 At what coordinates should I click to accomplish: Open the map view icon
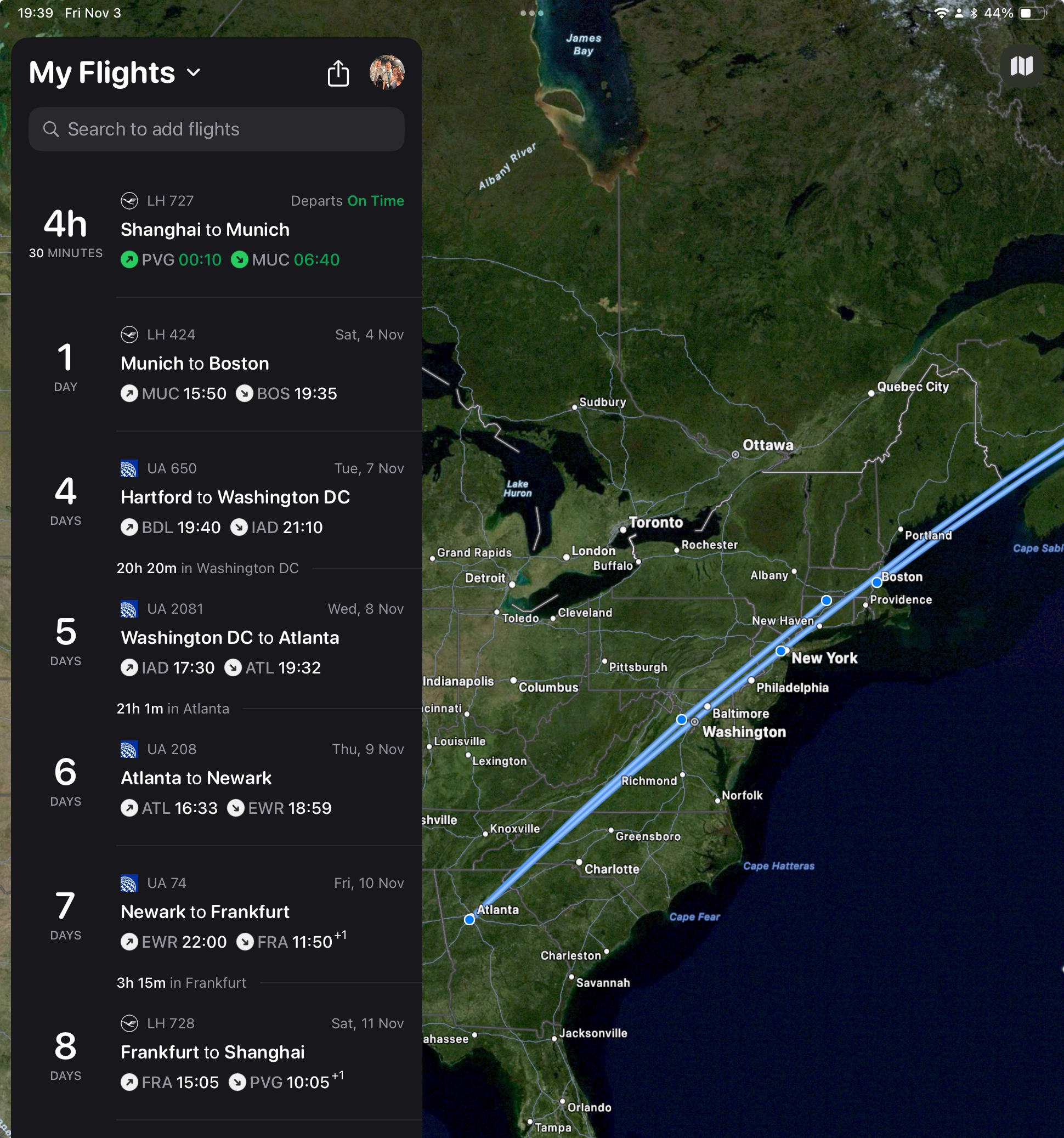point(1022,67)
